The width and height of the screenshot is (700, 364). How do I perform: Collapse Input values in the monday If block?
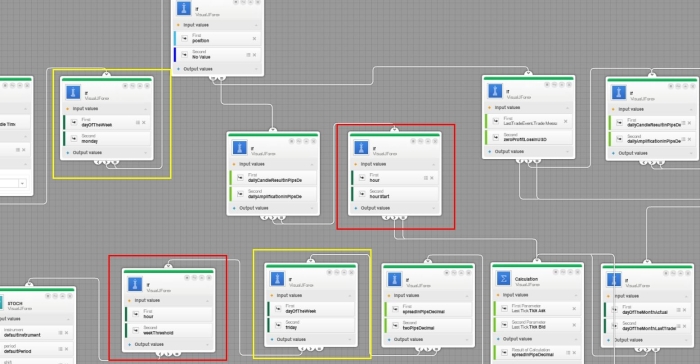[146, 109]
